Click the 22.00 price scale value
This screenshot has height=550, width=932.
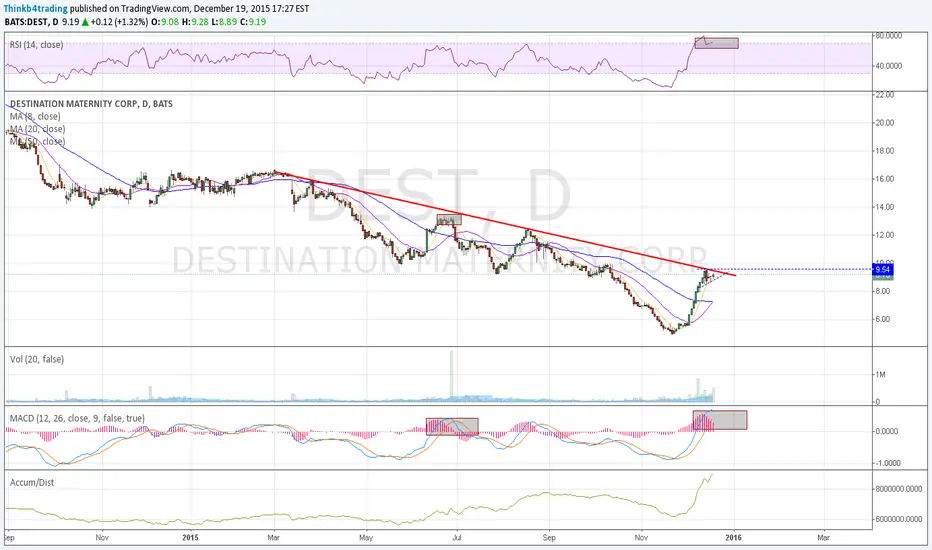(884, 95)
